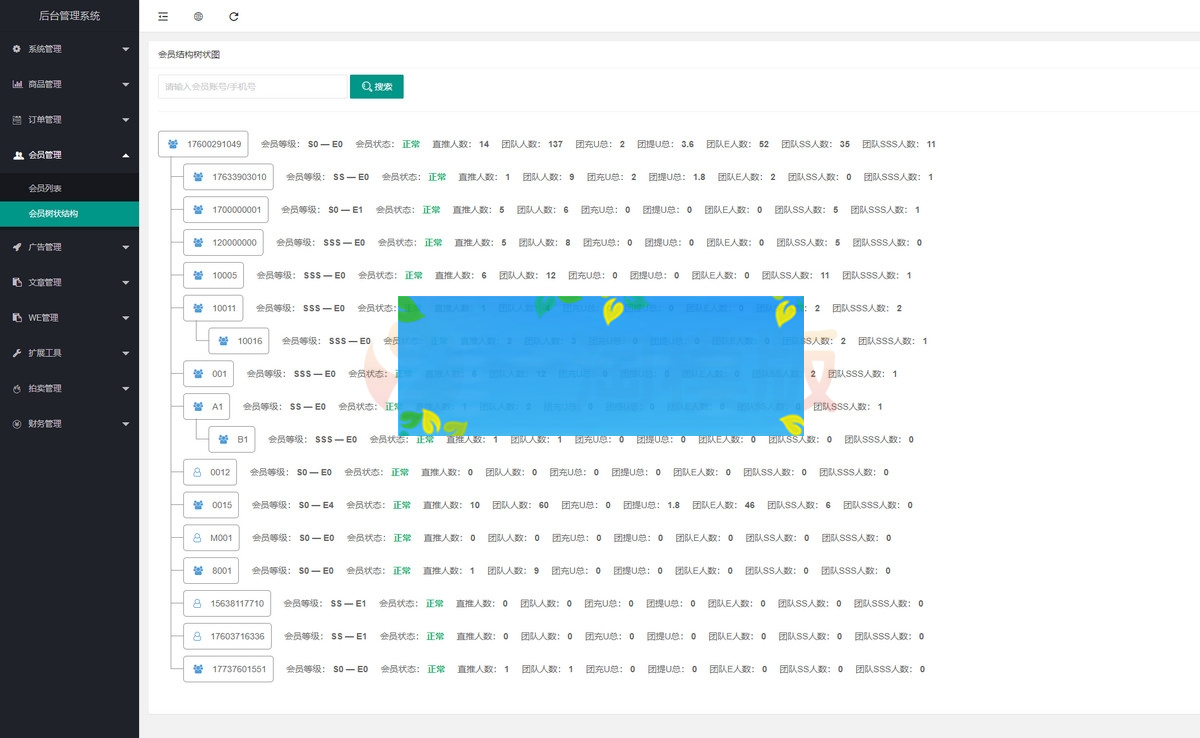Click the gear icon beside 系统管理
The height and width of the screenshot is (738, 1200).
click(17, 49)
